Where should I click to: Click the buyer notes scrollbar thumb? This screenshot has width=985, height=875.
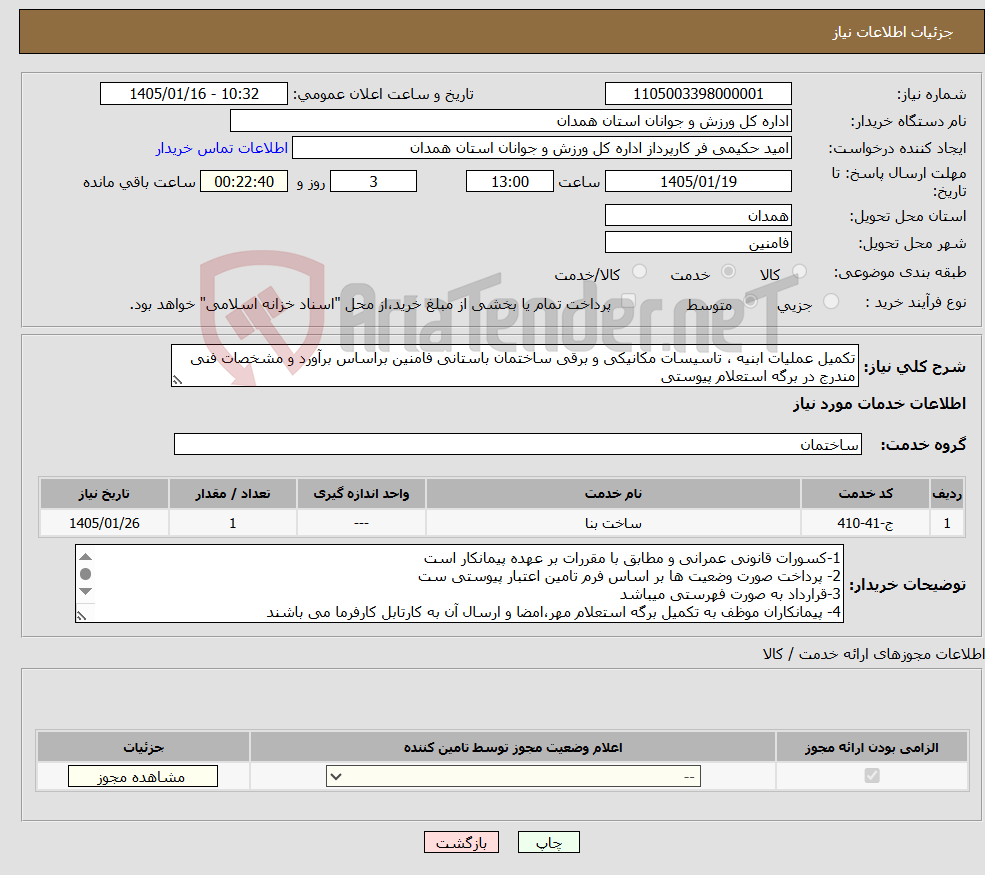click(85, 573)
